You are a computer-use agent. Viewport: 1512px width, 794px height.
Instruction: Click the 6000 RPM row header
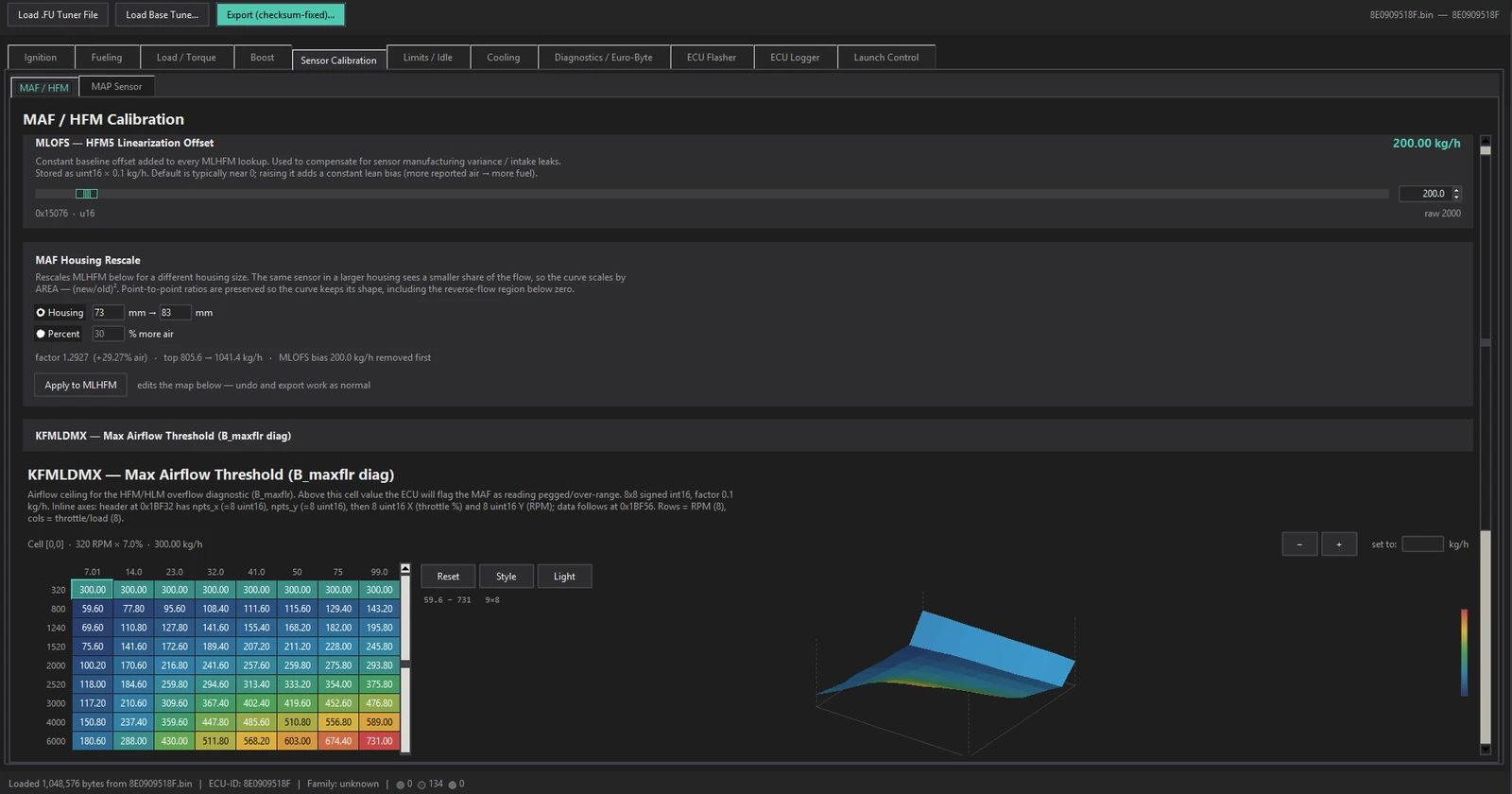(56, 741)
